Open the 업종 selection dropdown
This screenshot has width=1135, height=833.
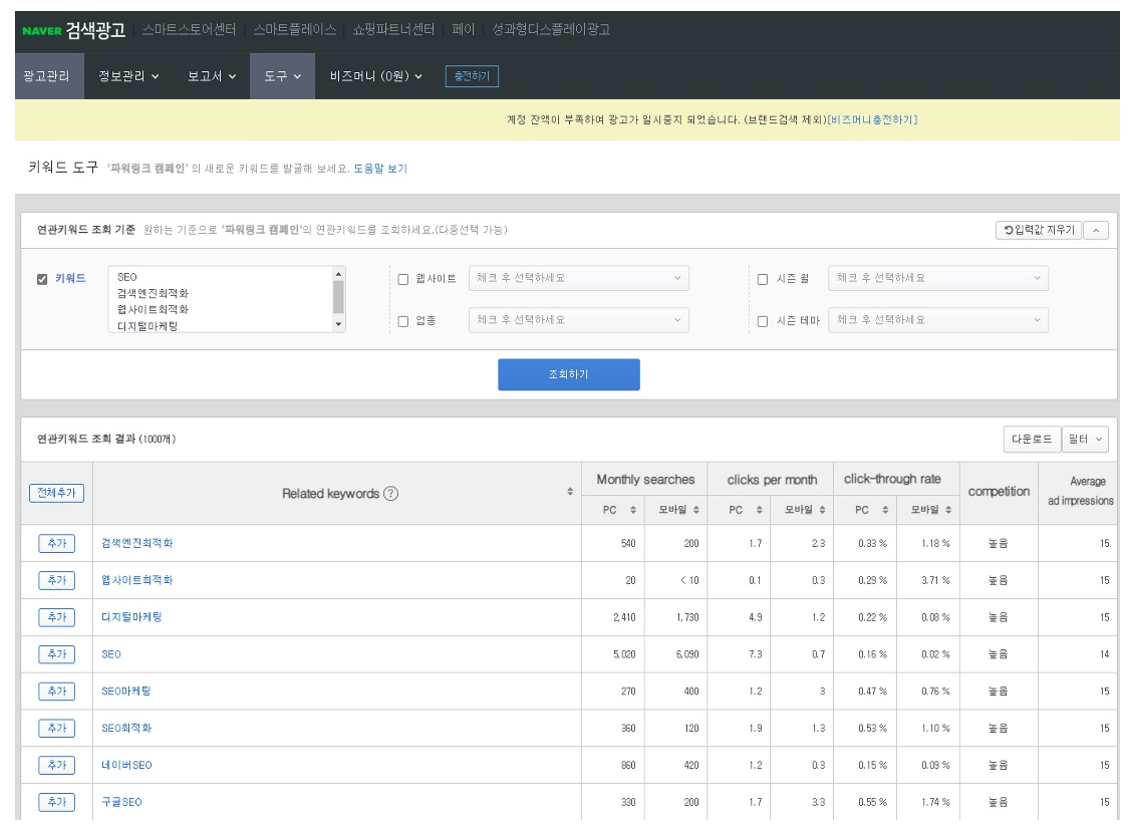[578, 320]
